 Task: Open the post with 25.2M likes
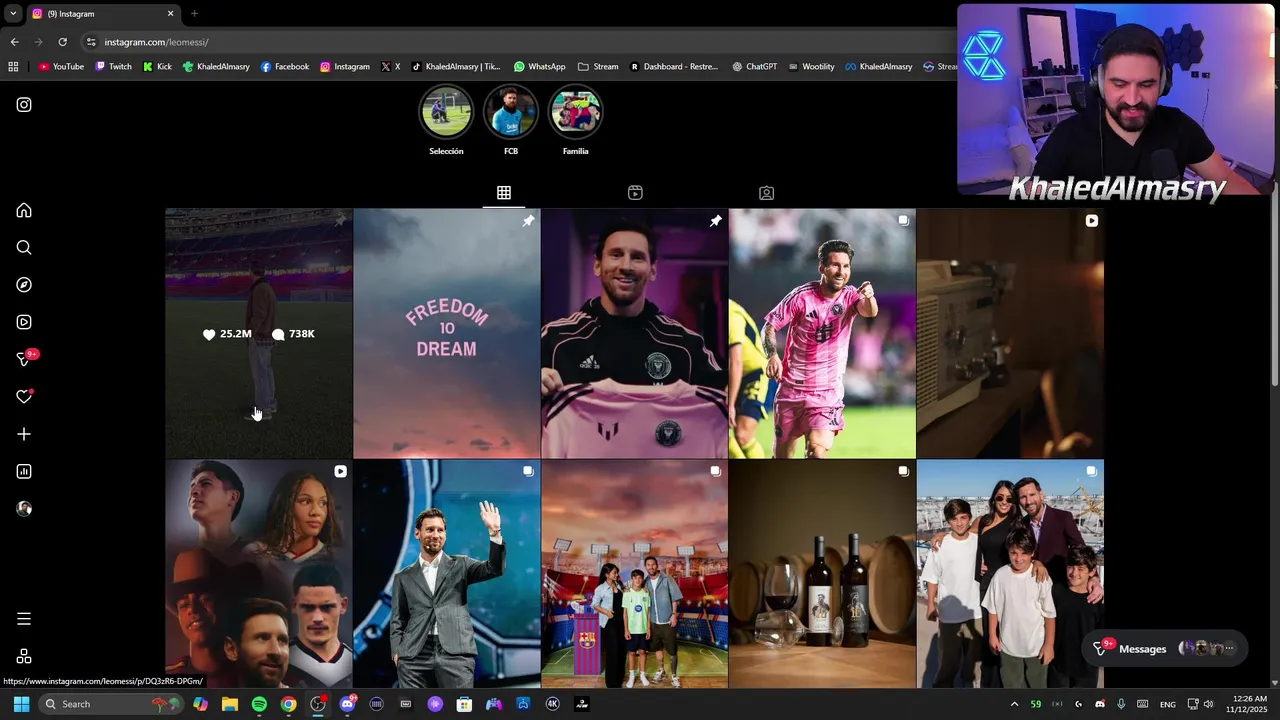point(259,333)
